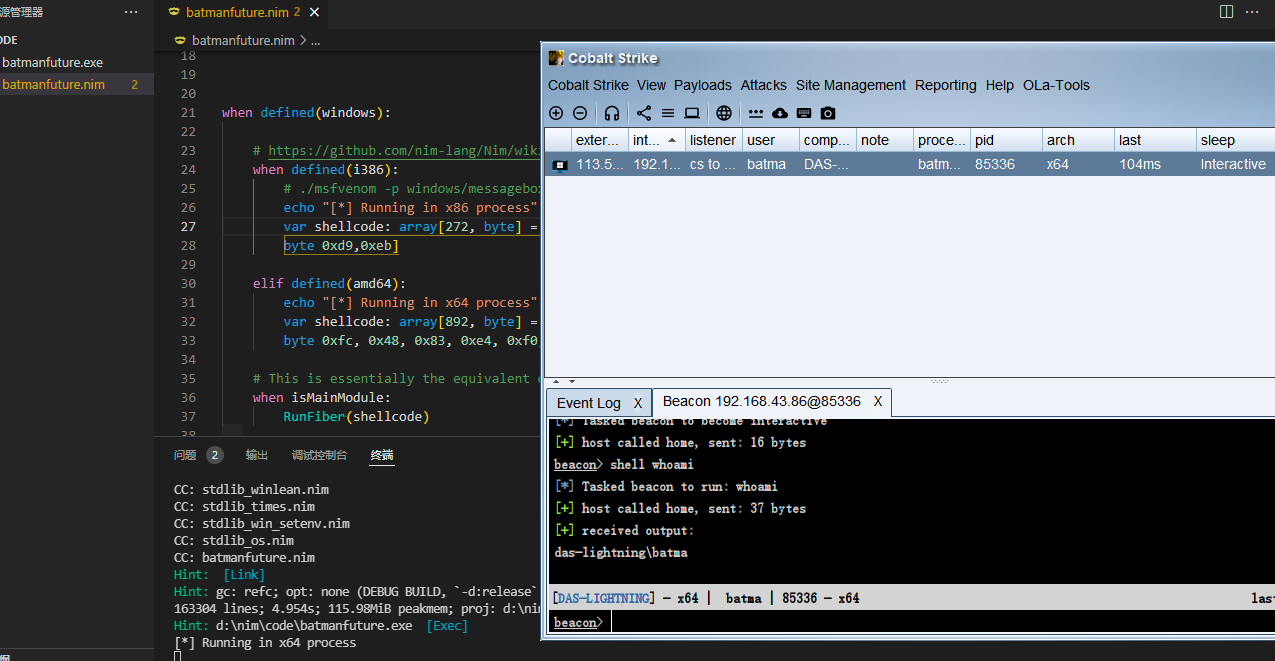Click the beacon command input field

(940, 622)
